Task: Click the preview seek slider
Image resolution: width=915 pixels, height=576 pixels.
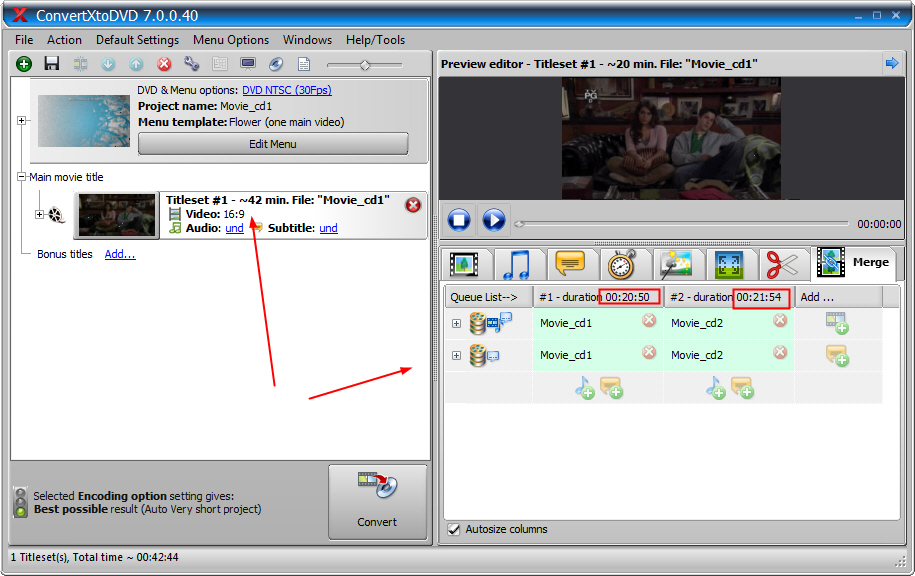Action: click(x=681, y=224)
